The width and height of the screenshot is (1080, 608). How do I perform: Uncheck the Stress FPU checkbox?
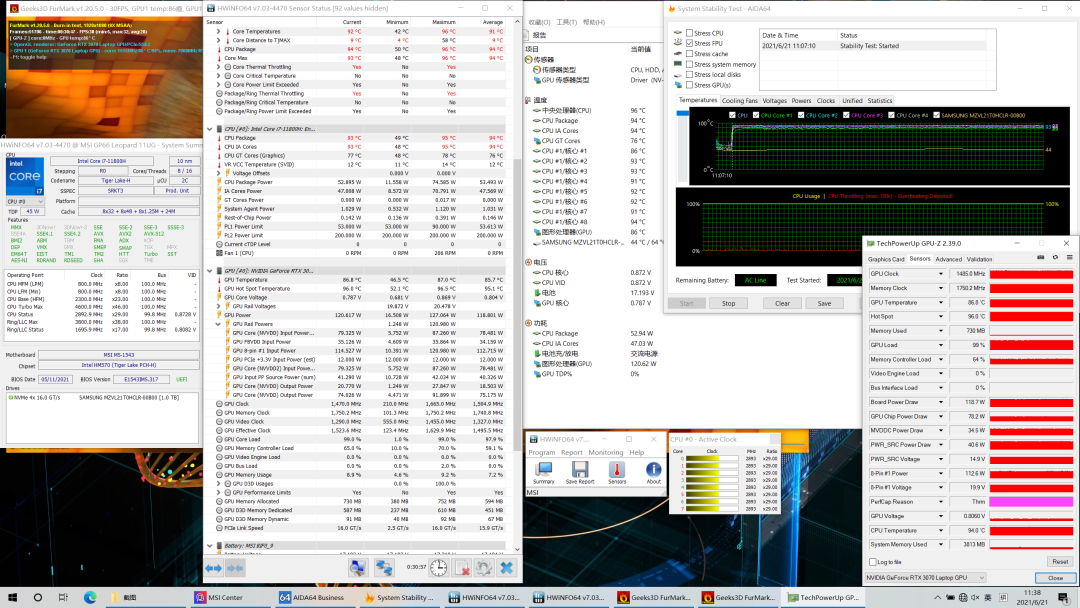click(690, 43)
